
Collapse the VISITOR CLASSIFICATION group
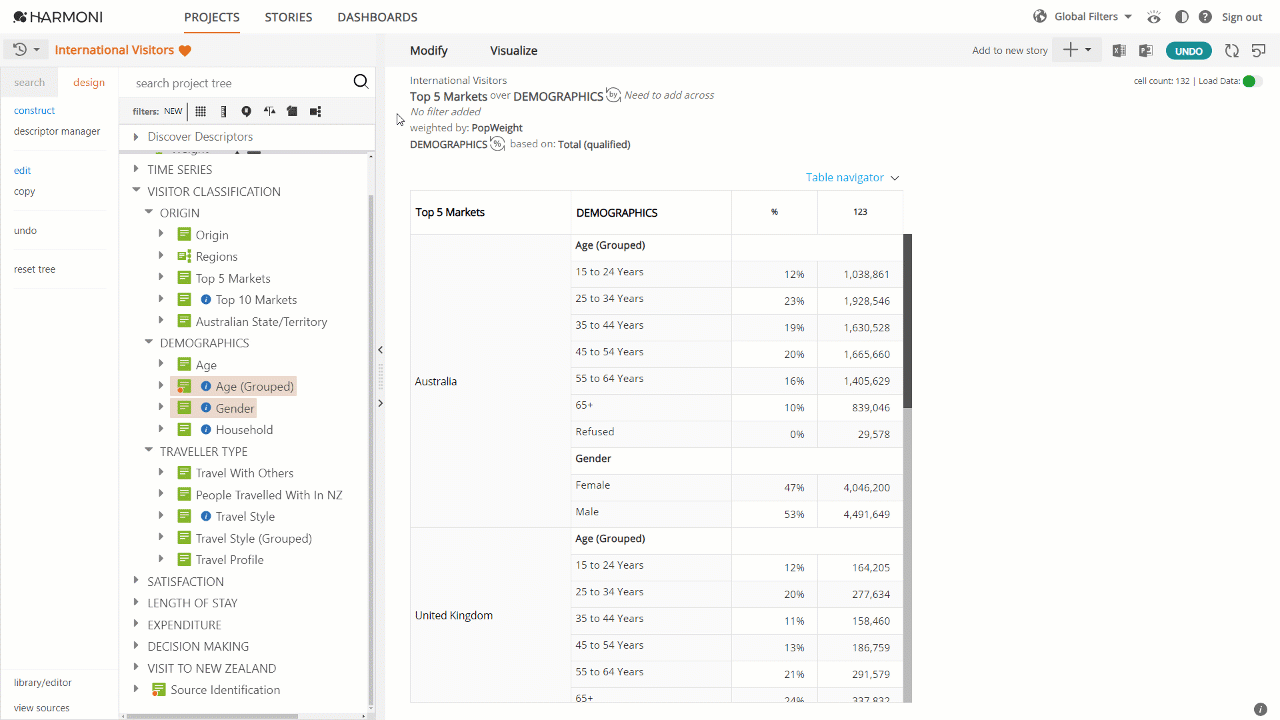[x=137, y=192]
